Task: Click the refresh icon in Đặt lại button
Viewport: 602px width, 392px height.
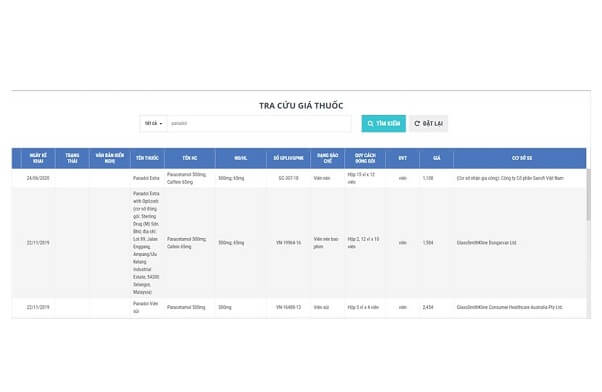Action: pos(417,124)
